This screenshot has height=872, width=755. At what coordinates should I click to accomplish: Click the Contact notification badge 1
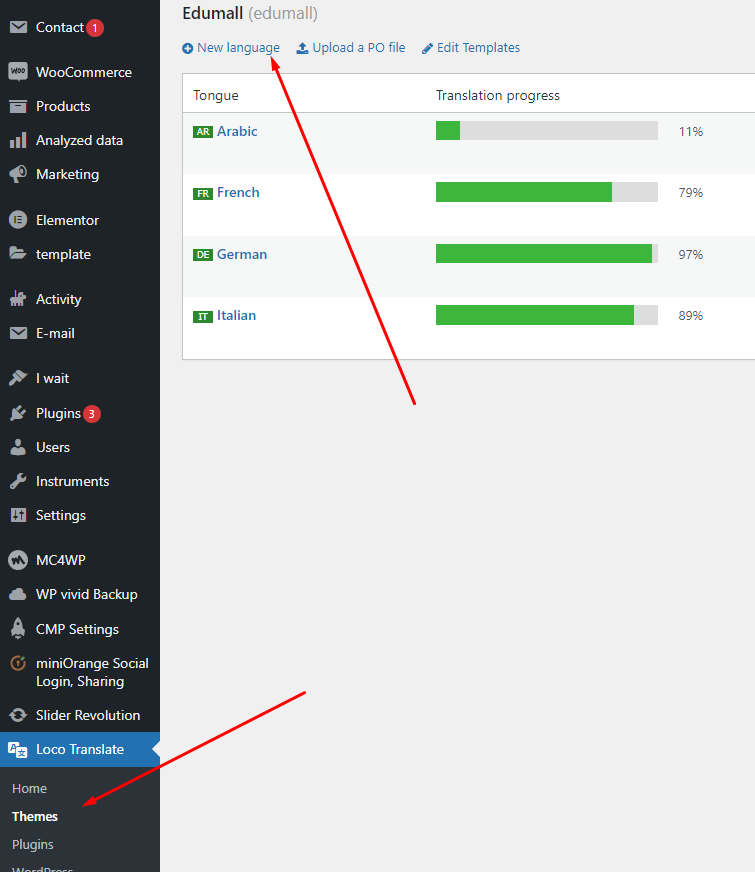pos(95,28)
